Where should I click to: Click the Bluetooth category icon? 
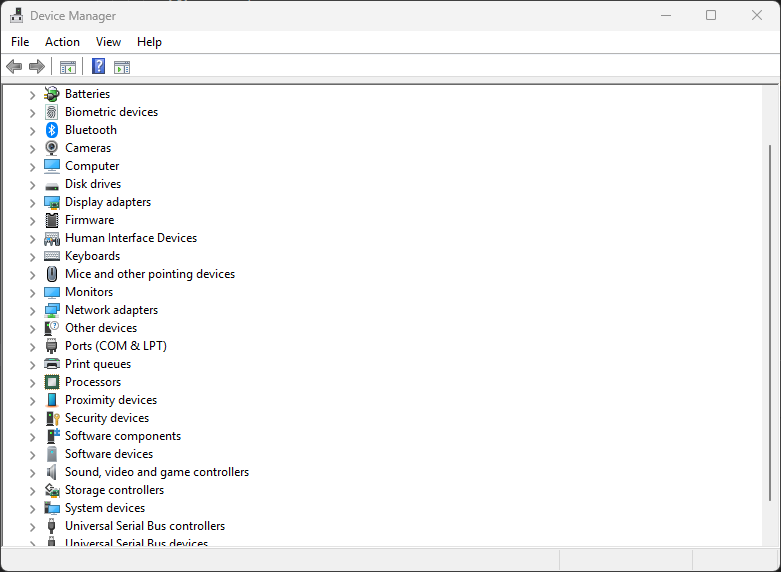point(52,130)
